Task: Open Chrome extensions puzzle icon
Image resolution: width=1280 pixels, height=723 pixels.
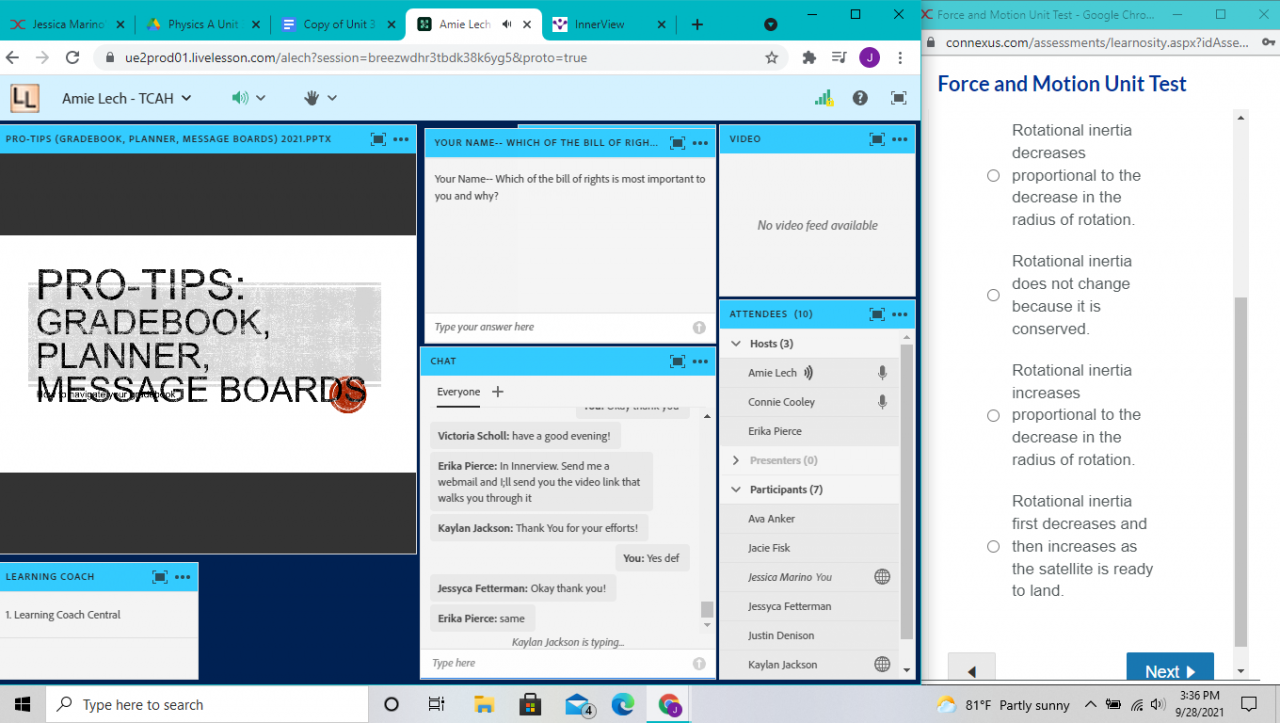Action: point(809,58)
